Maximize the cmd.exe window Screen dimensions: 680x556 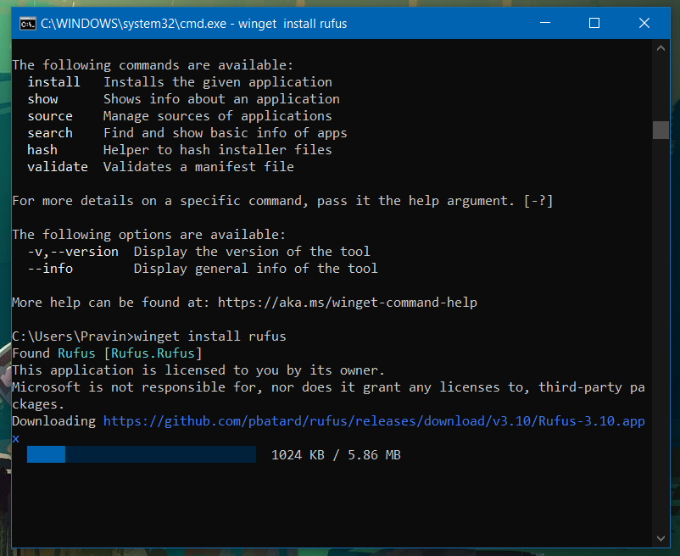coord(594,23)
